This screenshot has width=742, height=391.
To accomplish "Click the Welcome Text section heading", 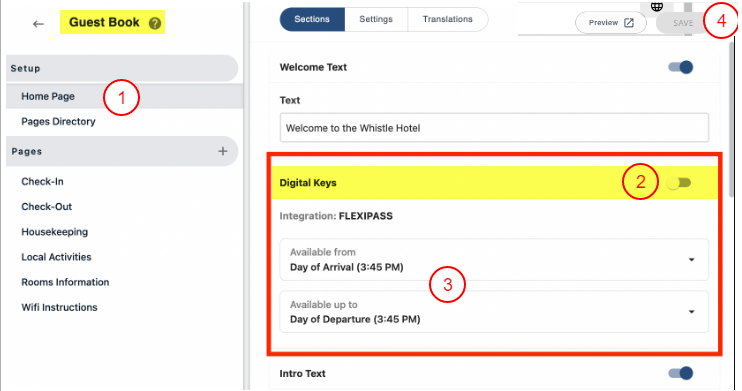I will pyautogui.click(x=313, y=67).
